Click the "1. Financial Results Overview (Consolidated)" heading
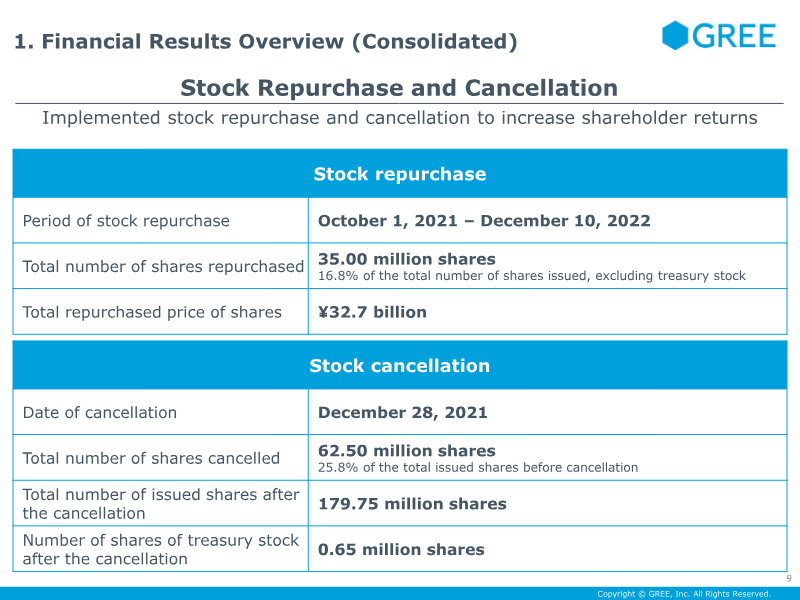The image size is (800, 600). pos(265,41)
